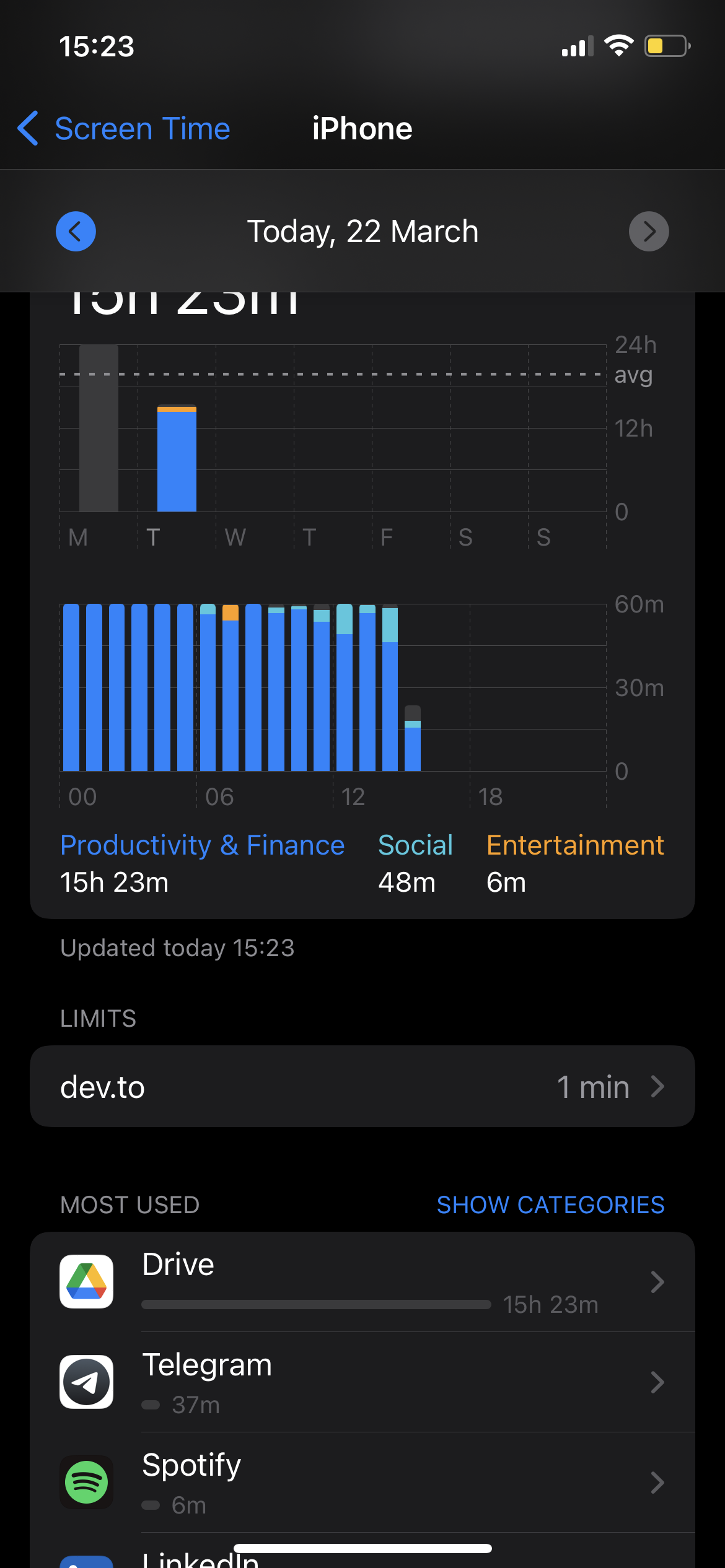Tap the Social category label
Image resolution: width=725 pixels, height=1568 pixels.
point(415,845)
